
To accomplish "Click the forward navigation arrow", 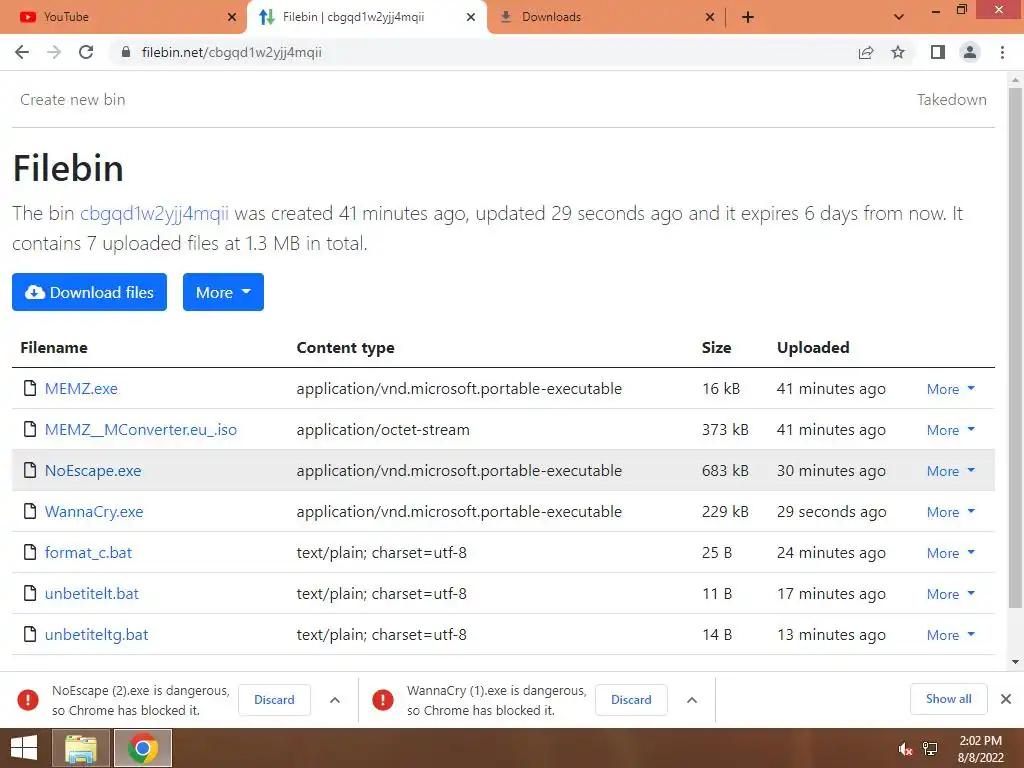I will 54,52.
